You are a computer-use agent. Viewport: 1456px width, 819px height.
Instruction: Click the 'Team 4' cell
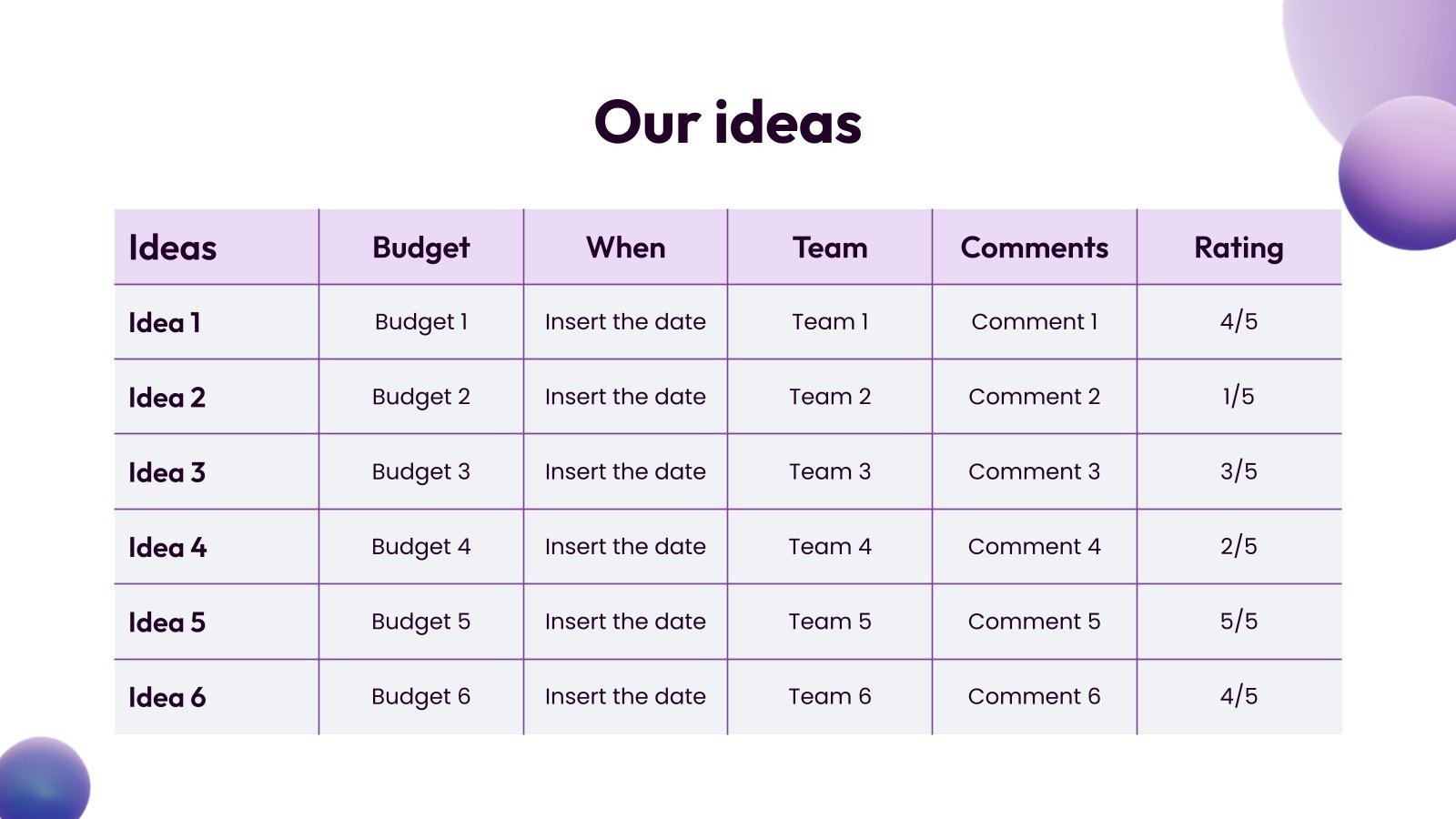(830, 546)
